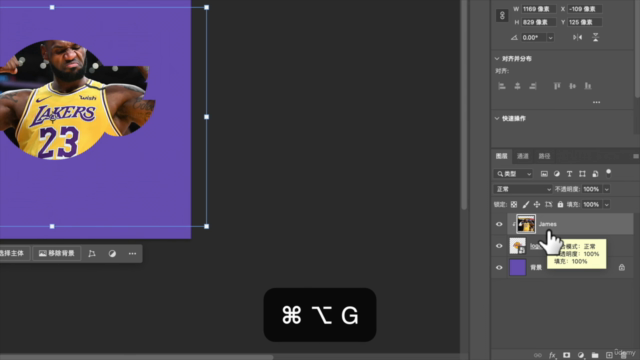Create new fill or adjustment layer
Screen dimensions: 640x360
point(581,355)
